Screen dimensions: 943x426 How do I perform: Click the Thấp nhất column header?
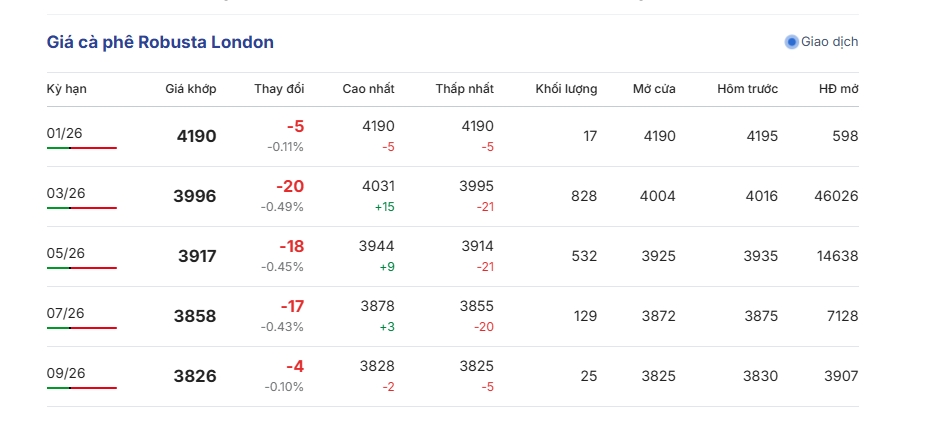click(464, 89)
